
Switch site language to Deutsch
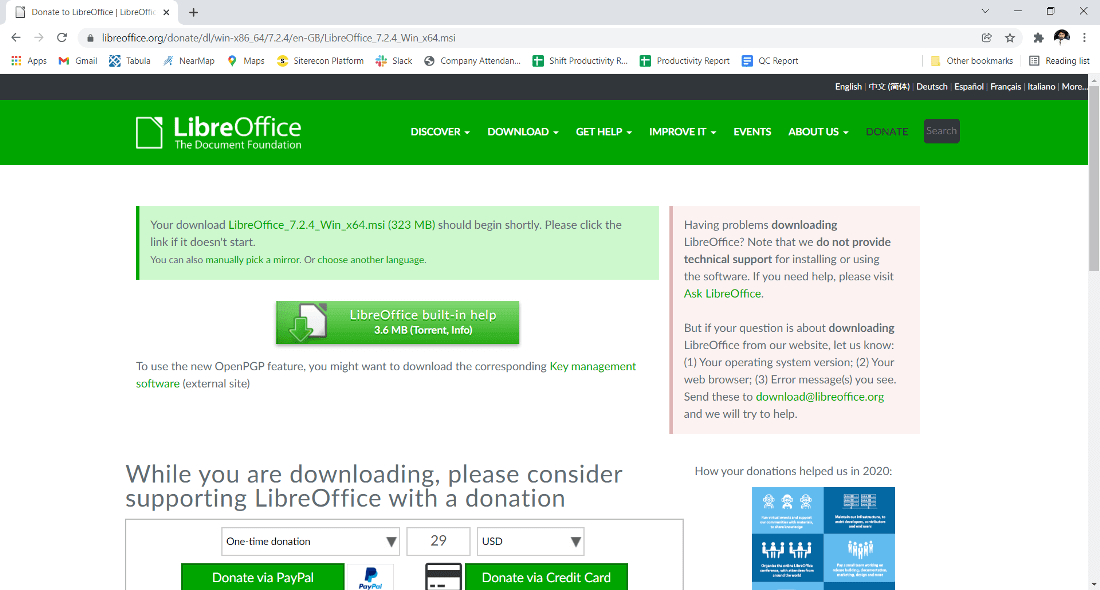(932, 87)
